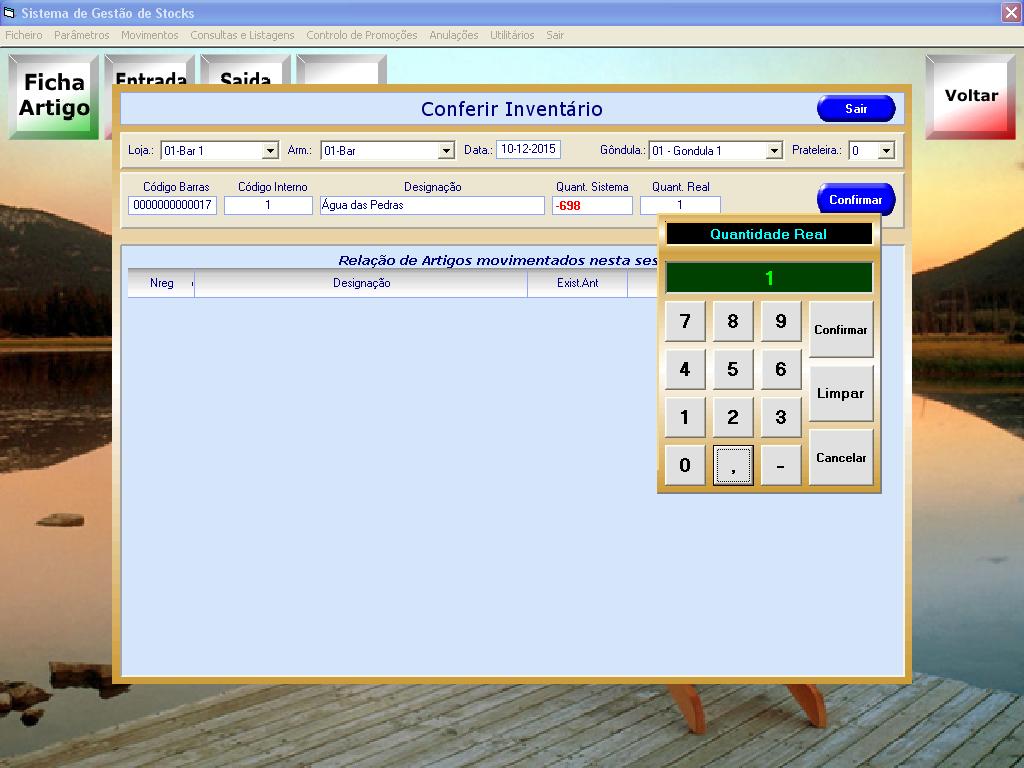Open the Movimentos menu
1024x768 pixels.
pos(149,35)
